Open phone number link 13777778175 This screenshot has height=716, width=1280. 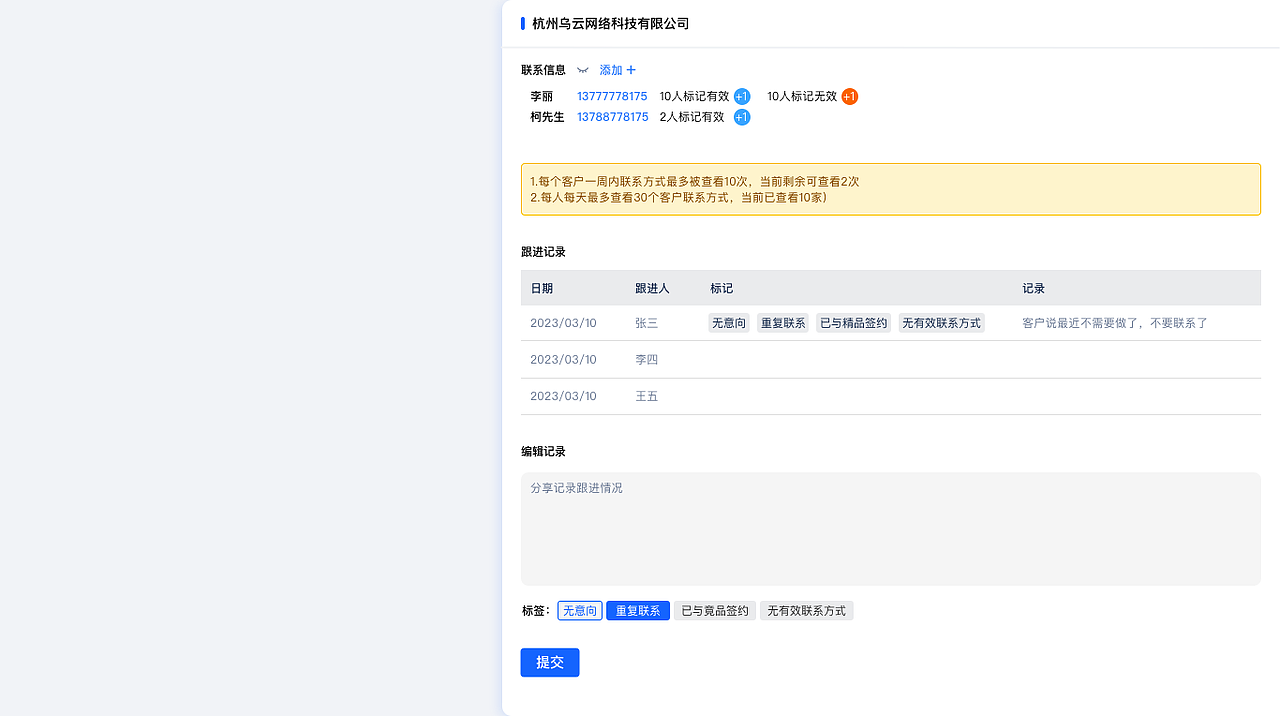611,96
